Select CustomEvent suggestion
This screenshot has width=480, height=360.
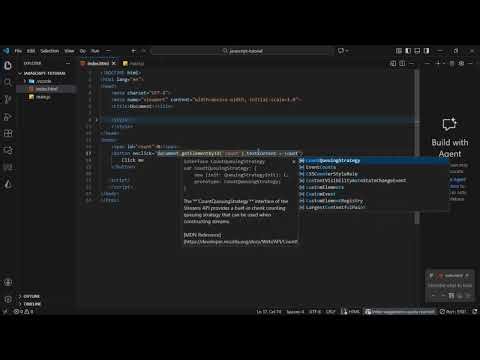click(373, 194)
